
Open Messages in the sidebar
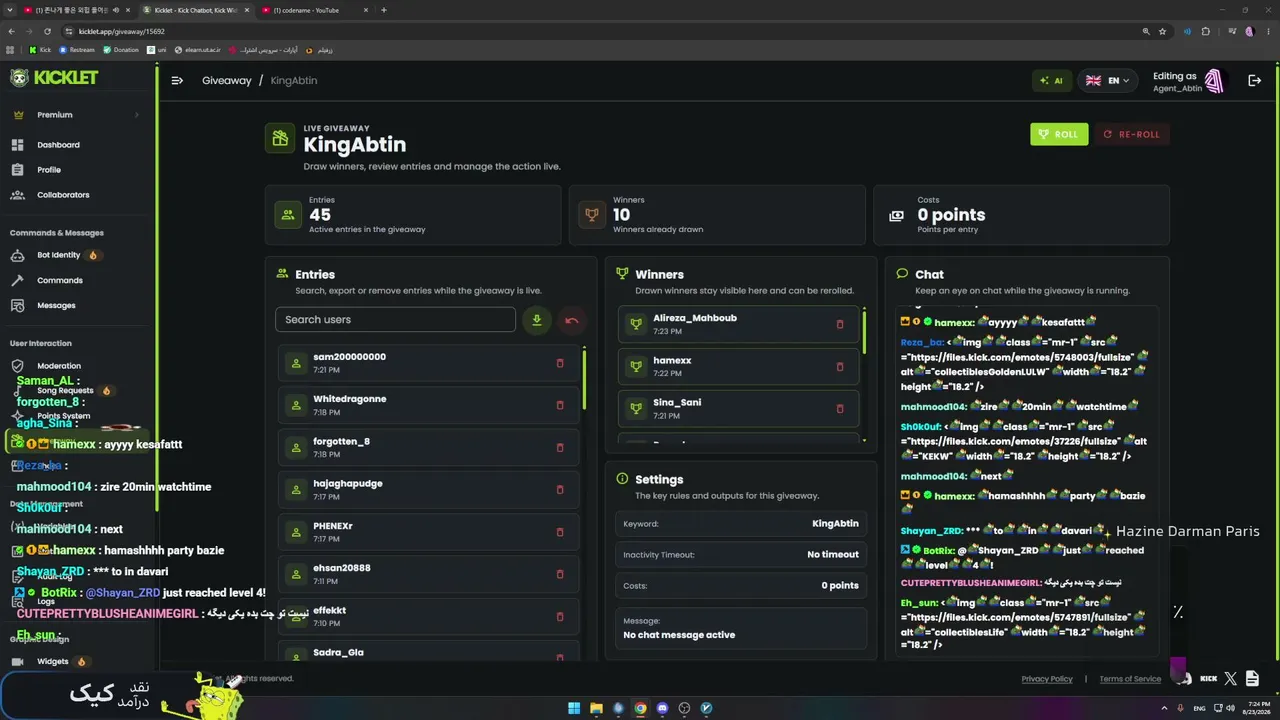point(56,305)
